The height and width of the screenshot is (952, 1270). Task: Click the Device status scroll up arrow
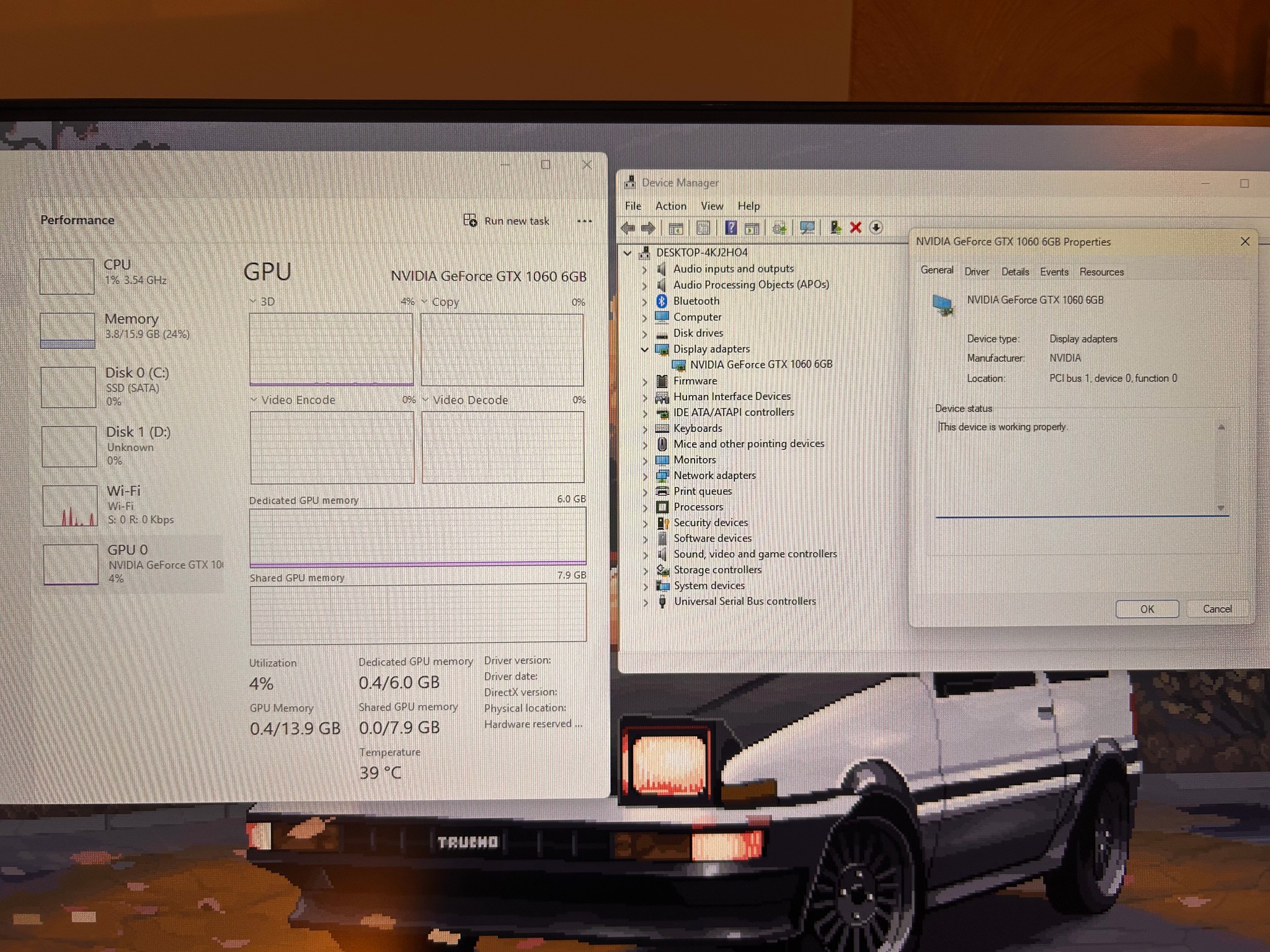click(1221, 427)
